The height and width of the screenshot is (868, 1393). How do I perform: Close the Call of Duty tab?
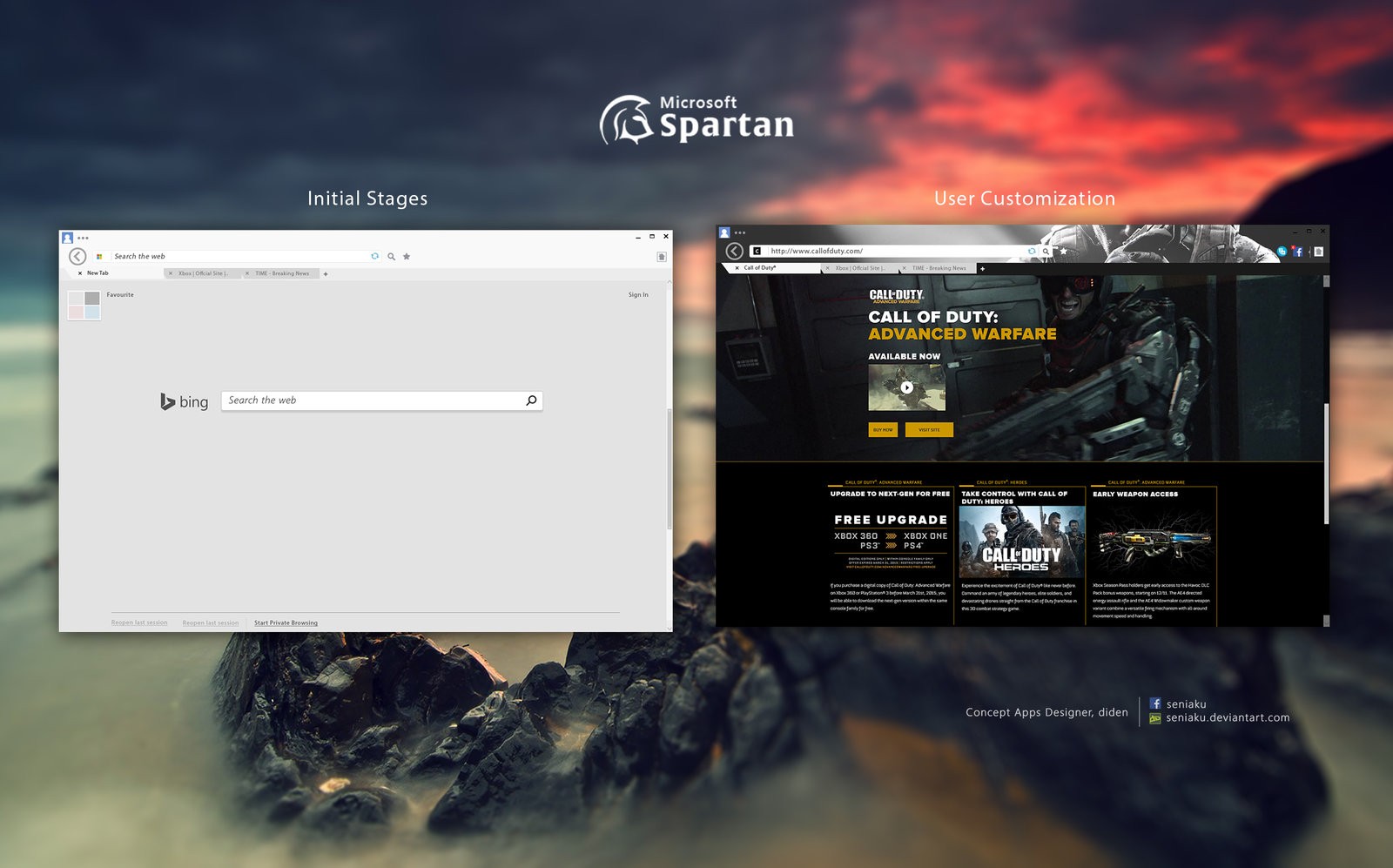pos(737,268)
